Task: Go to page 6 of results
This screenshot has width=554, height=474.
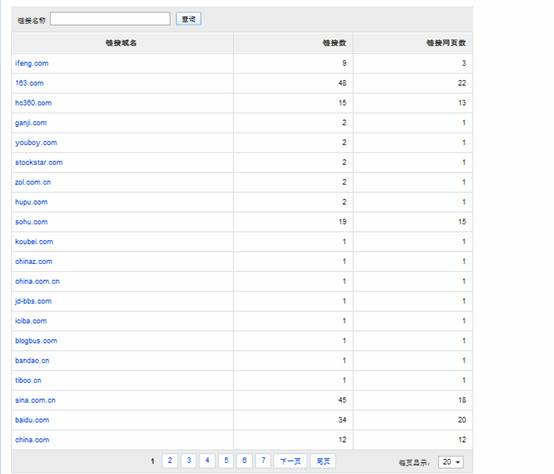Action: [x=244, y=461]
